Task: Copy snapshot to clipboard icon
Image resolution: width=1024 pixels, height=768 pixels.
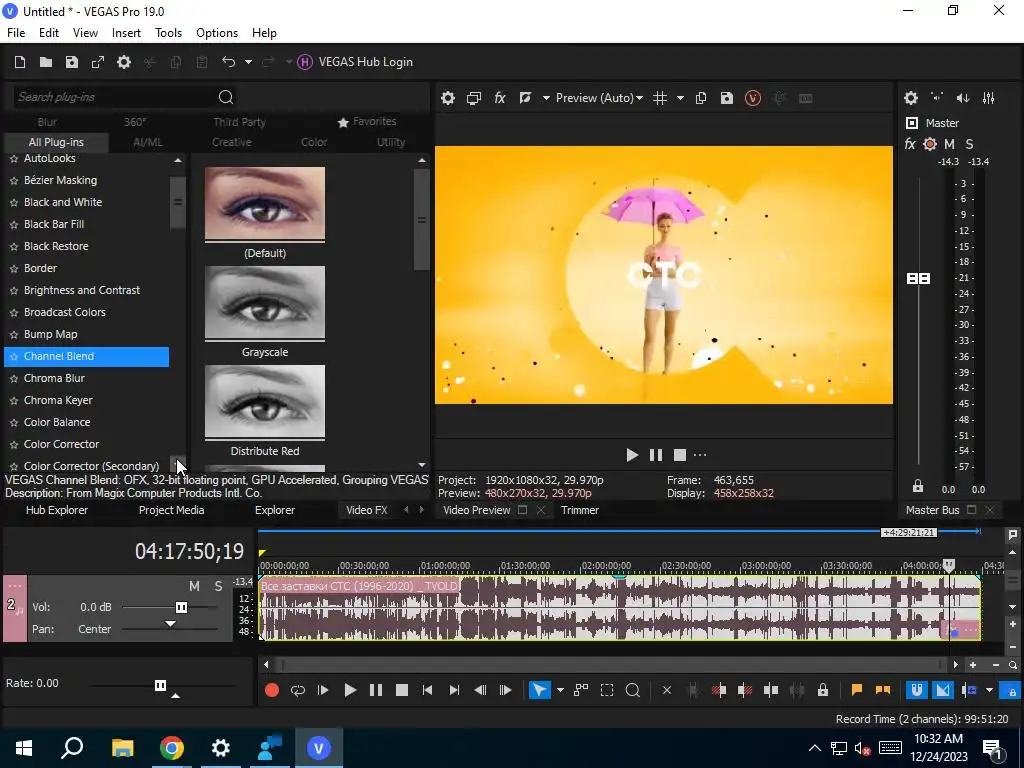Action: pyautogui.click(x=701, y=98)
